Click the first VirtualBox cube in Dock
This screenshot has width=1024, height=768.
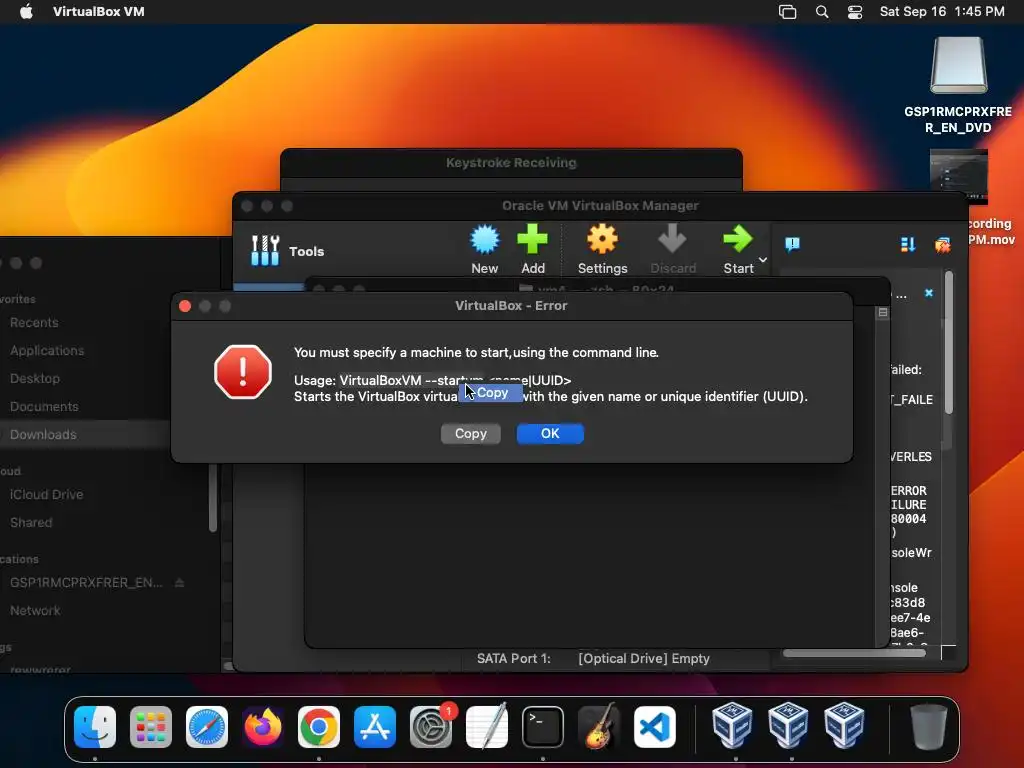pos(732,725)
